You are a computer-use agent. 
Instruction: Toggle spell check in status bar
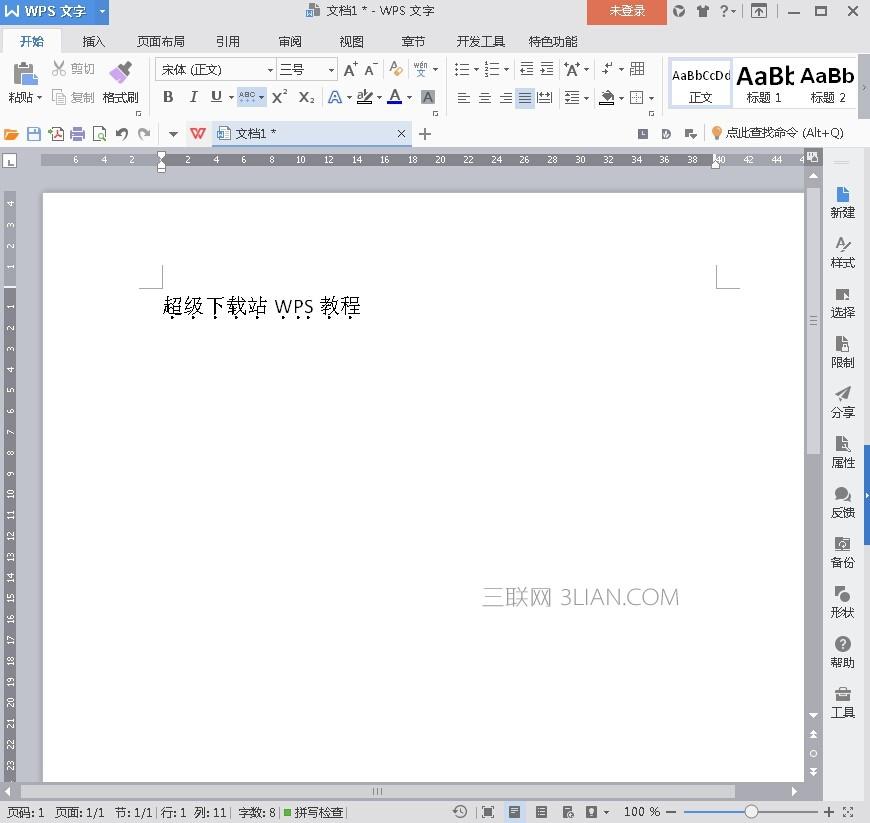pyautogui.click(x=313, y=812)
